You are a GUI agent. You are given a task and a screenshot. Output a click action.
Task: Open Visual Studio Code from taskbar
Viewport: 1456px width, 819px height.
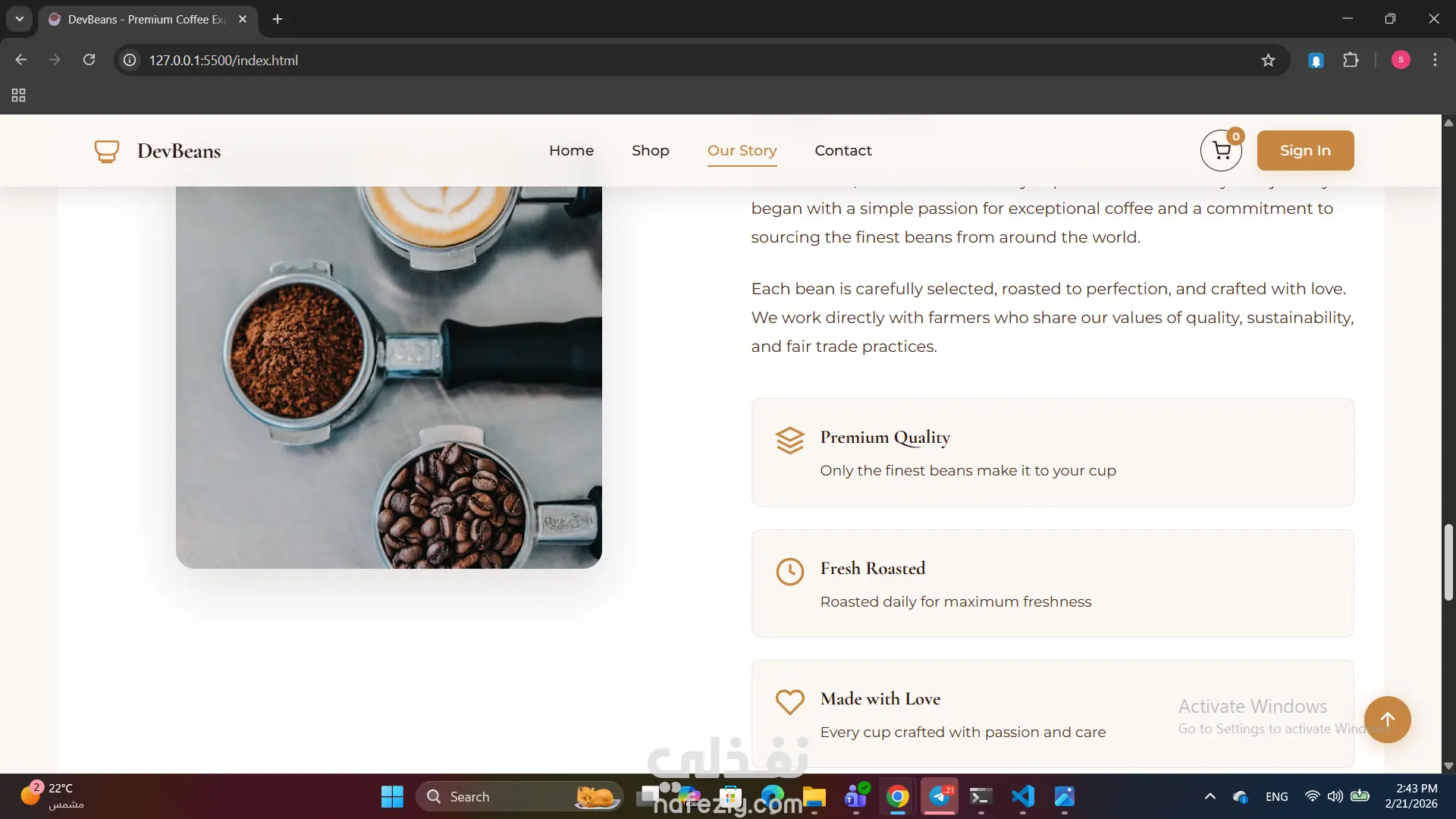pyautogui.click(x=1022, y=796)
